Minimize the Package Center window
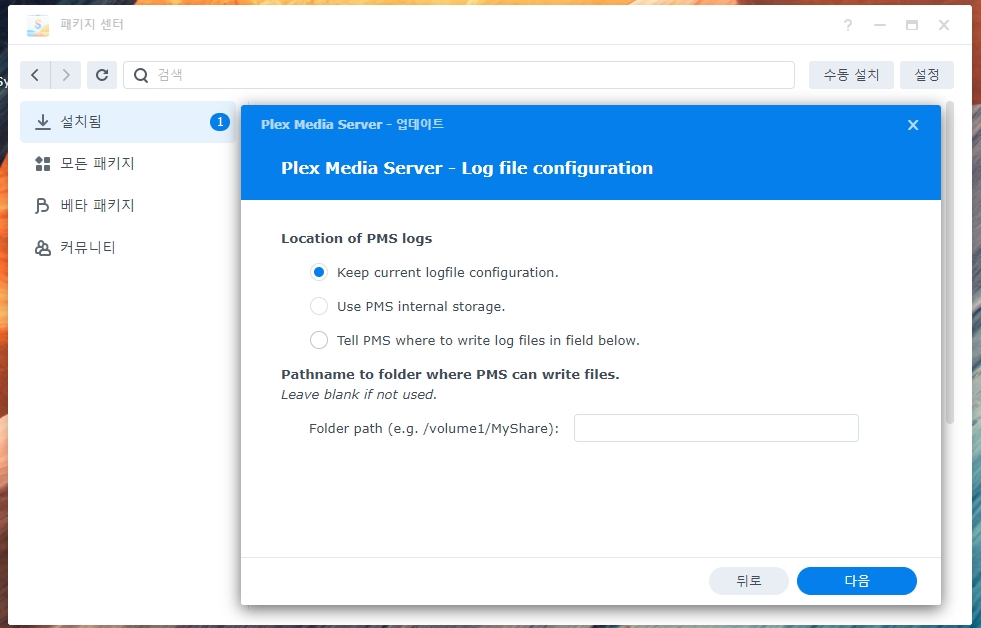The height and width of the screenshot is (628, 981). 880,25
